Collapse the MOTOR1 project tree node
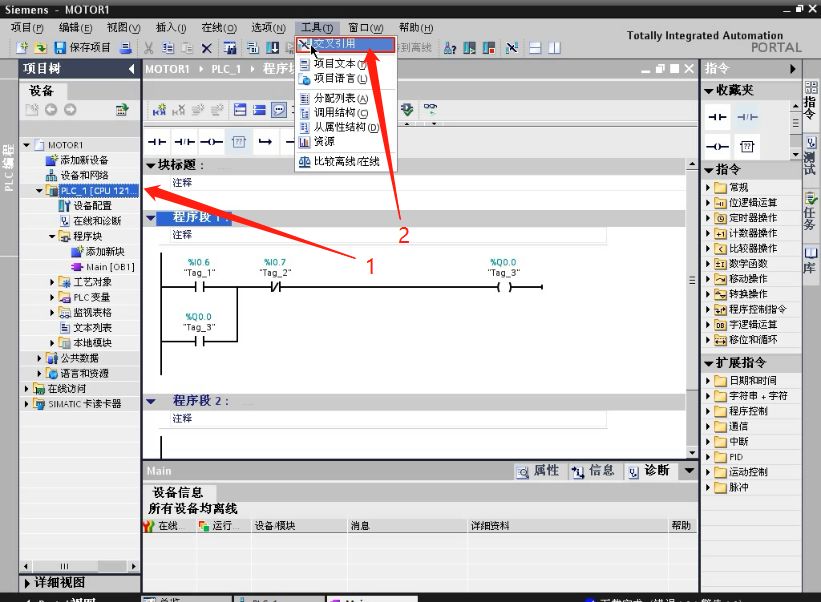 click(x=27, y=145)
